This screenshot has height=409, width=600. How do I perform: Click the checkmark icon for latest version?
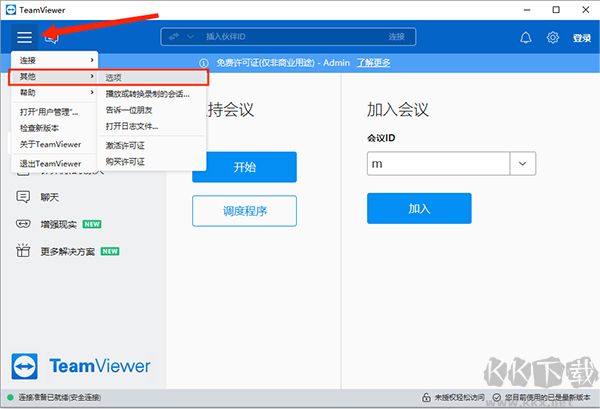click(497, 398)
